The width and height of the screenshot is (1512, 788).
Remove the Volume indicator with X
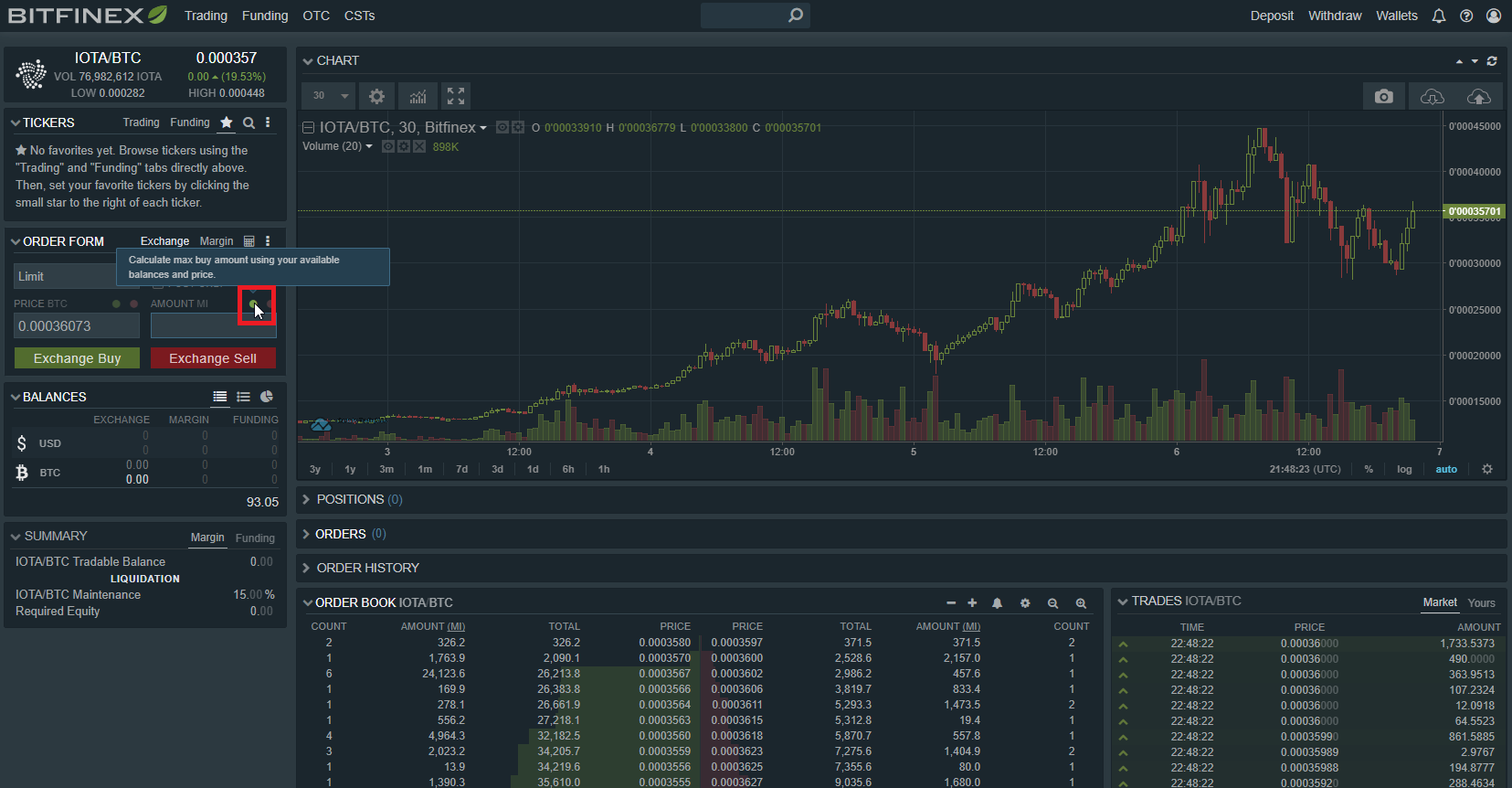pos(419,146)
